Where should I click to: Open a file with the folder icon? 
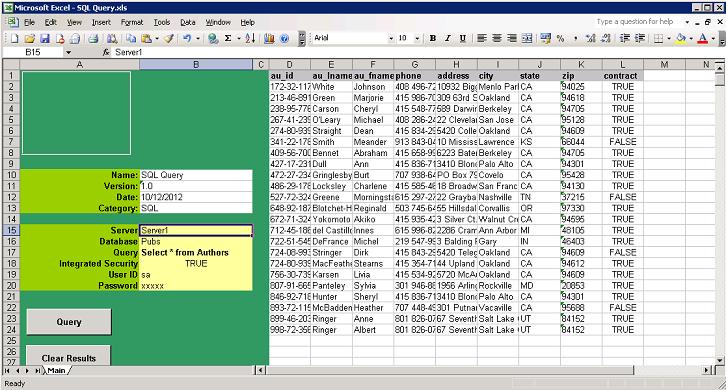pyautogui.click(x=30, y=38)
